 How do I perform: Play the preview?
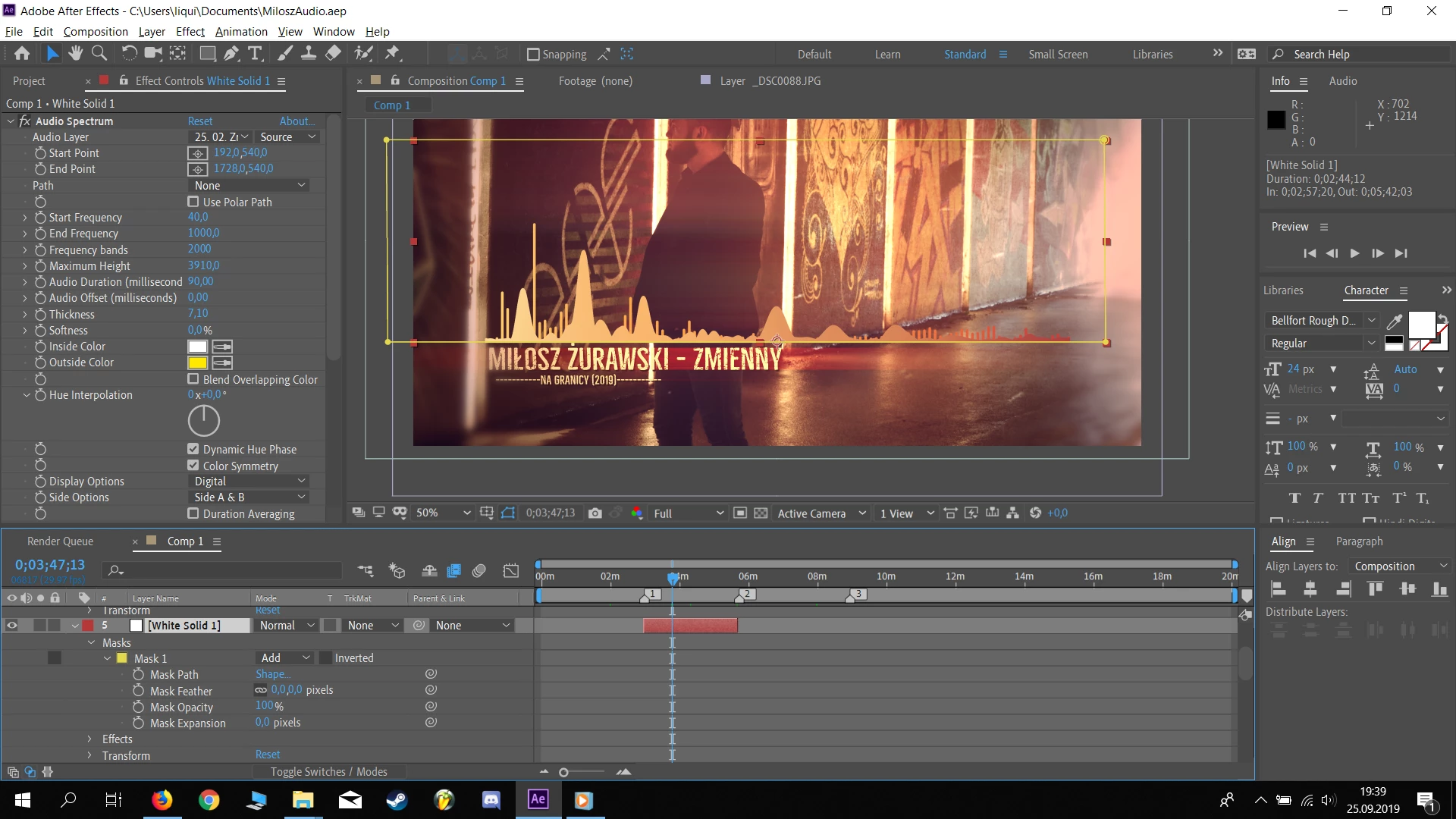click(1355, 253)
